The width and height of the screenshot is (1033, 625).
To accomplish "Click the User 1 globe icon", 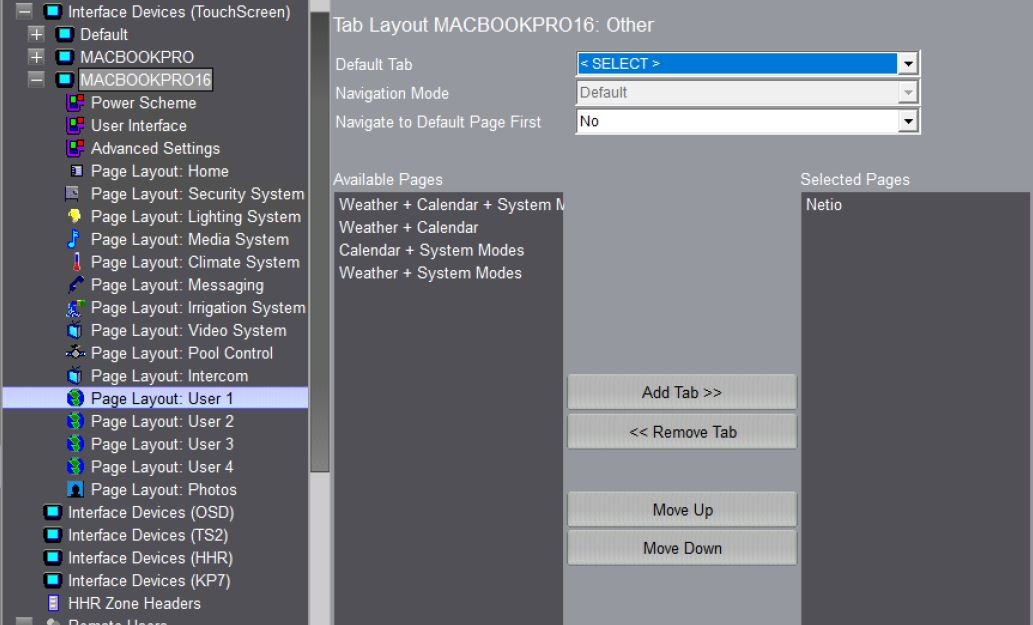I will pyautogui.click(x=75, y=398).
